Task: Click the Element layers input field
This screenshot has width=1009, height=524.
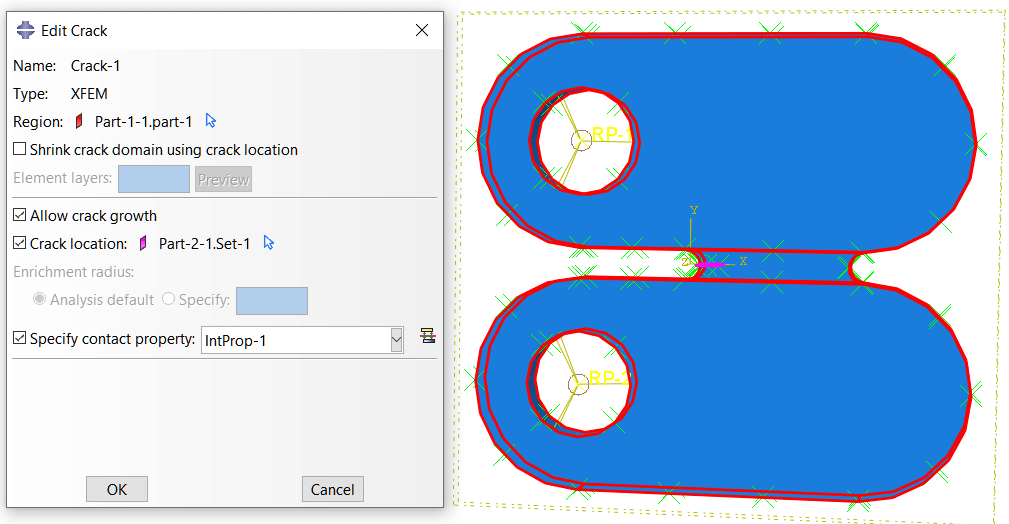Action: pyautogui.click(x=153, y=180)
